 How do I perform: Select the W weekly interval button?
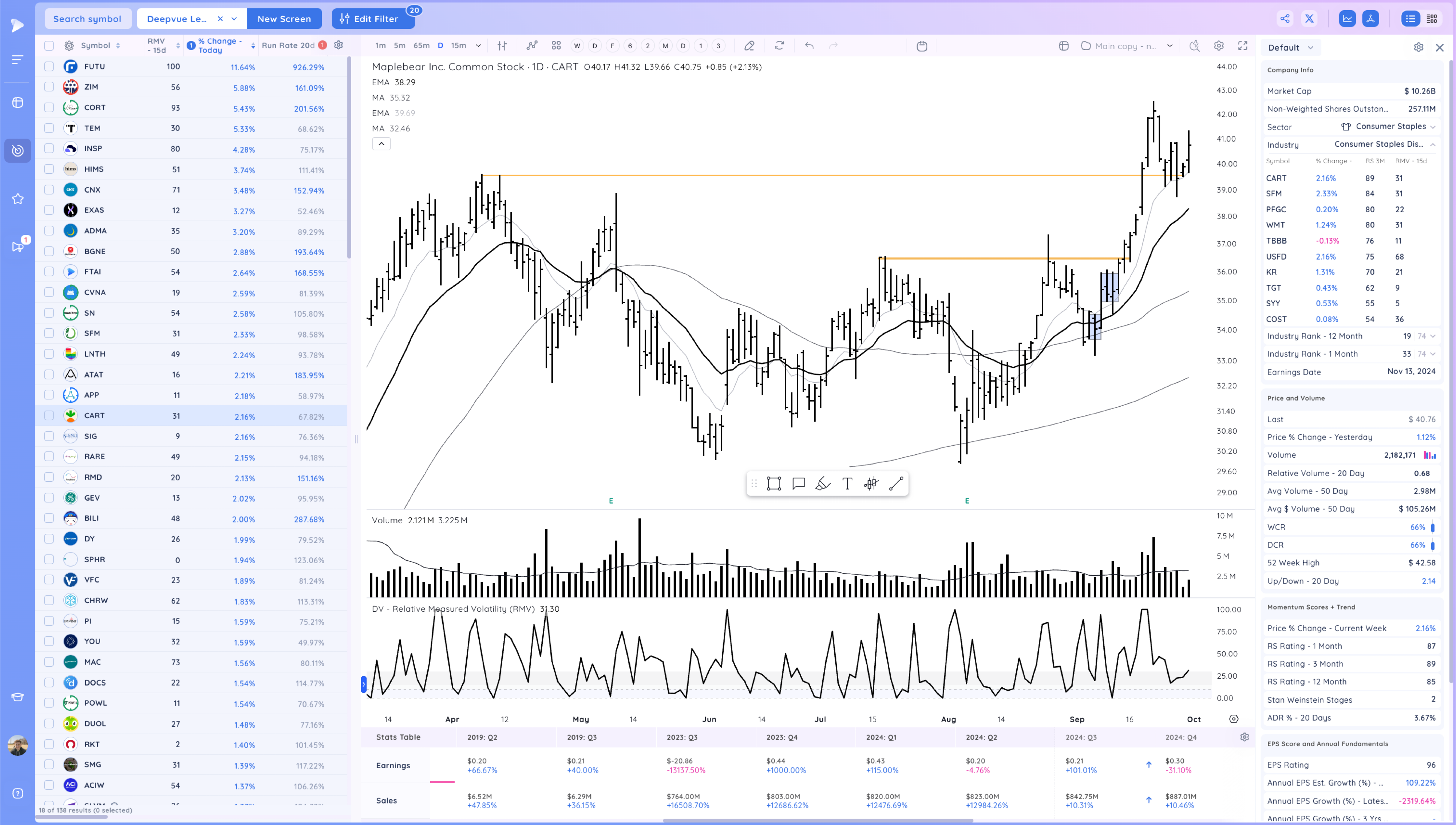coord(577,46)
